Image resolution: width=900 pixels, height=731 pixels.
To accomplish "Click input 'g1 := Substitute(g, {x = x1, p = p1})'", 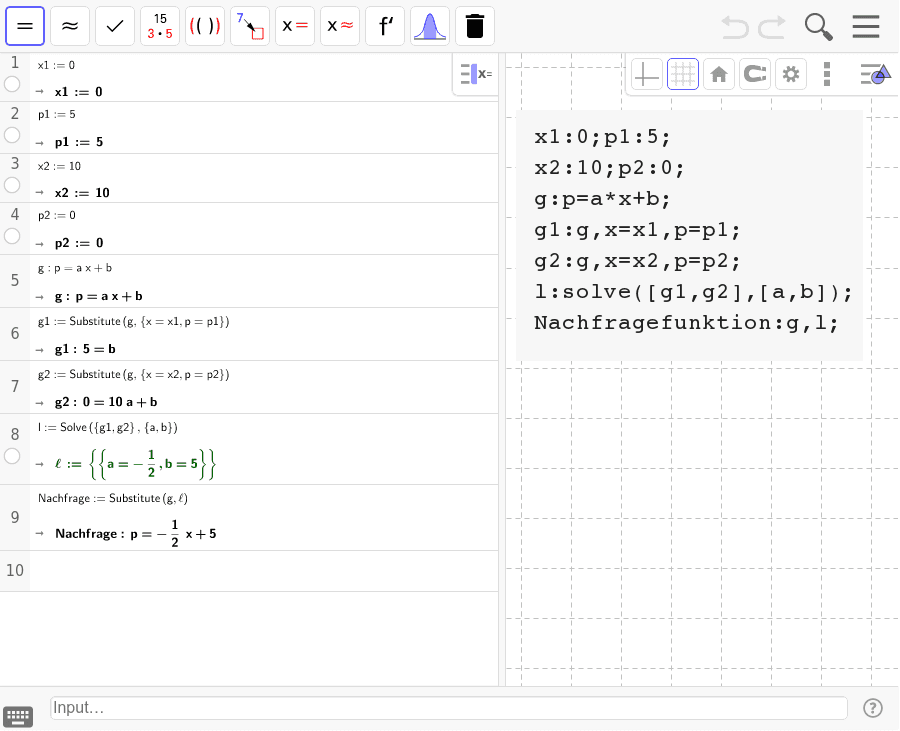I will [x=134, y=321].
